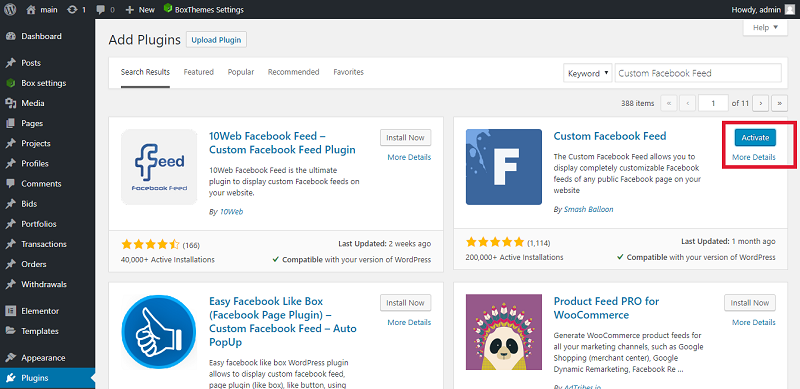800x389 pixels.
Task: Switch to Favorites tab
Action: pos(348,72)
